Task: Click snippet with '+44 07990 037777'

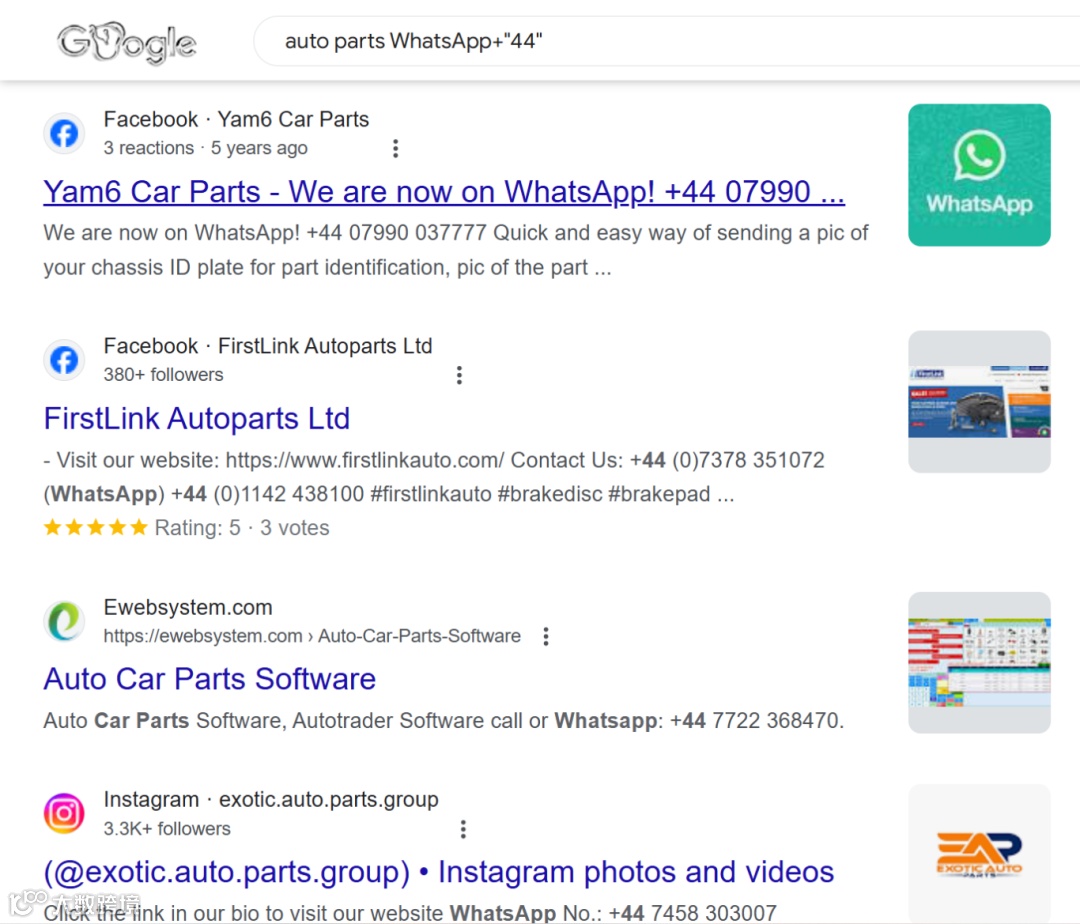Action: click(456, 250)
